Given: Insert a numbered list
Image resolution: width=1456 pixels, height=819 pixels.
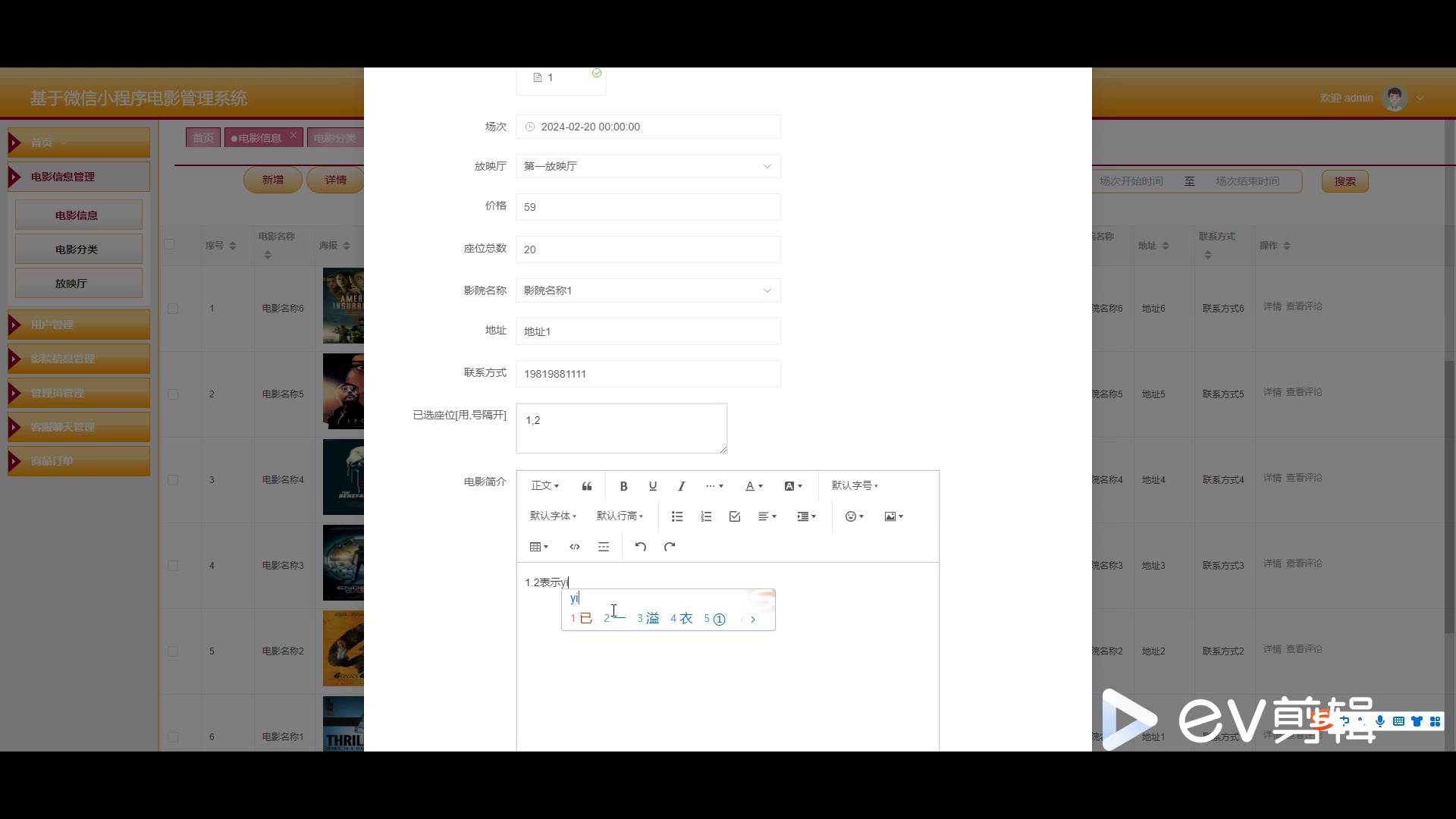Looking at the screenshot, I should [x=706, y=516].
